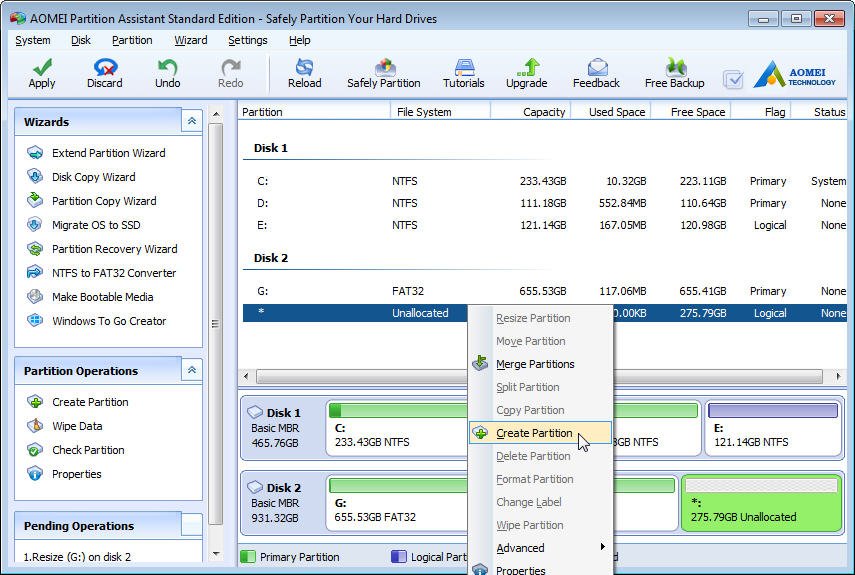This screenshot has height=575, width=855.
Task: Choose Create Partition in the context menu
Action: point(540,433)
